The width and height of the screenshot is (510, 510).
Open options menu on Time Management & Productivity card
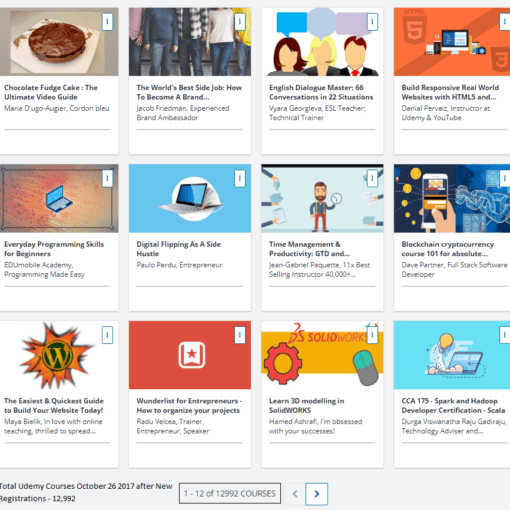point(372,178)
